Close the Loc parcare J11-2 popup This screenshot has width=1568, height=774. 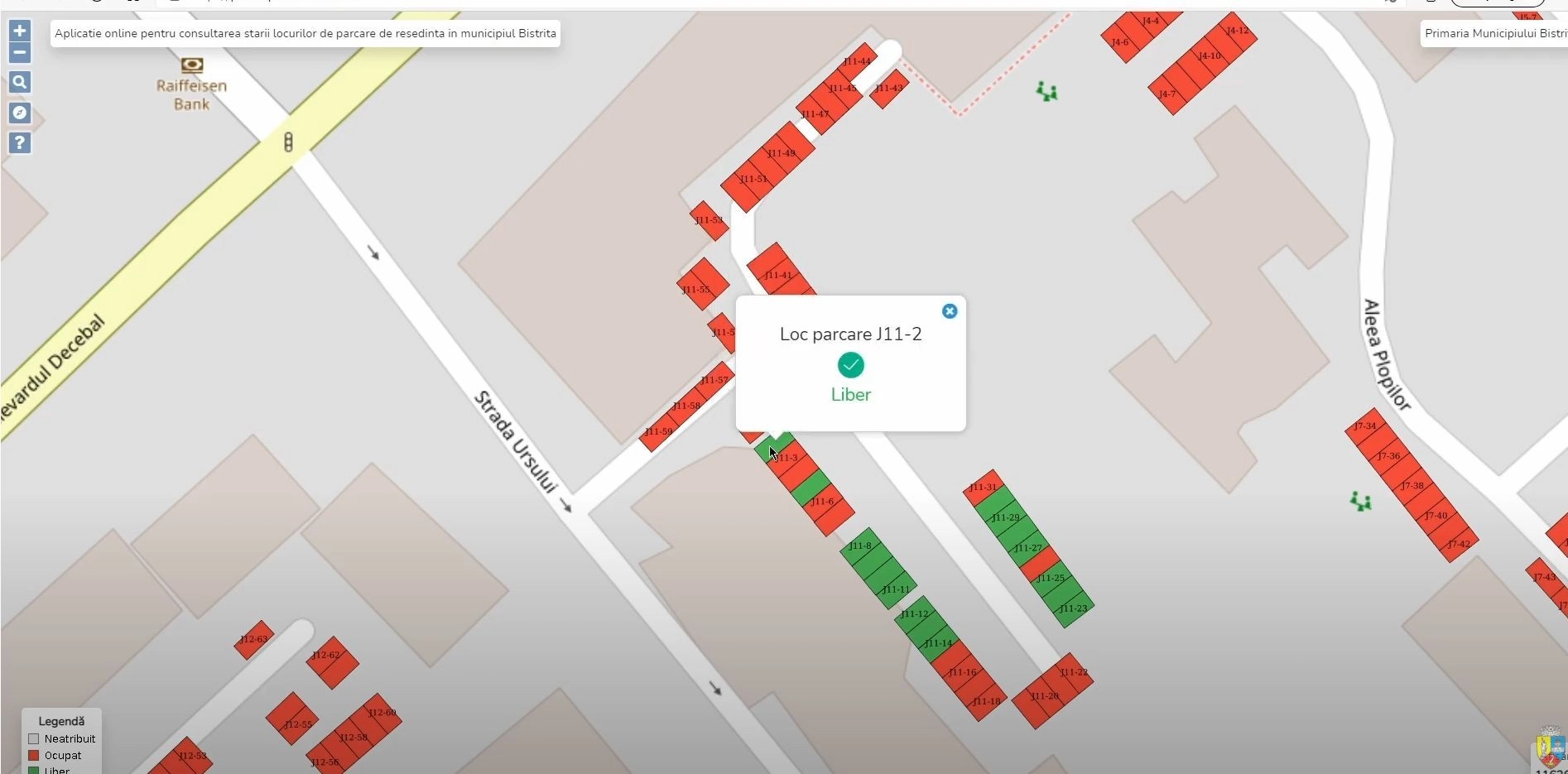point(950,311)
